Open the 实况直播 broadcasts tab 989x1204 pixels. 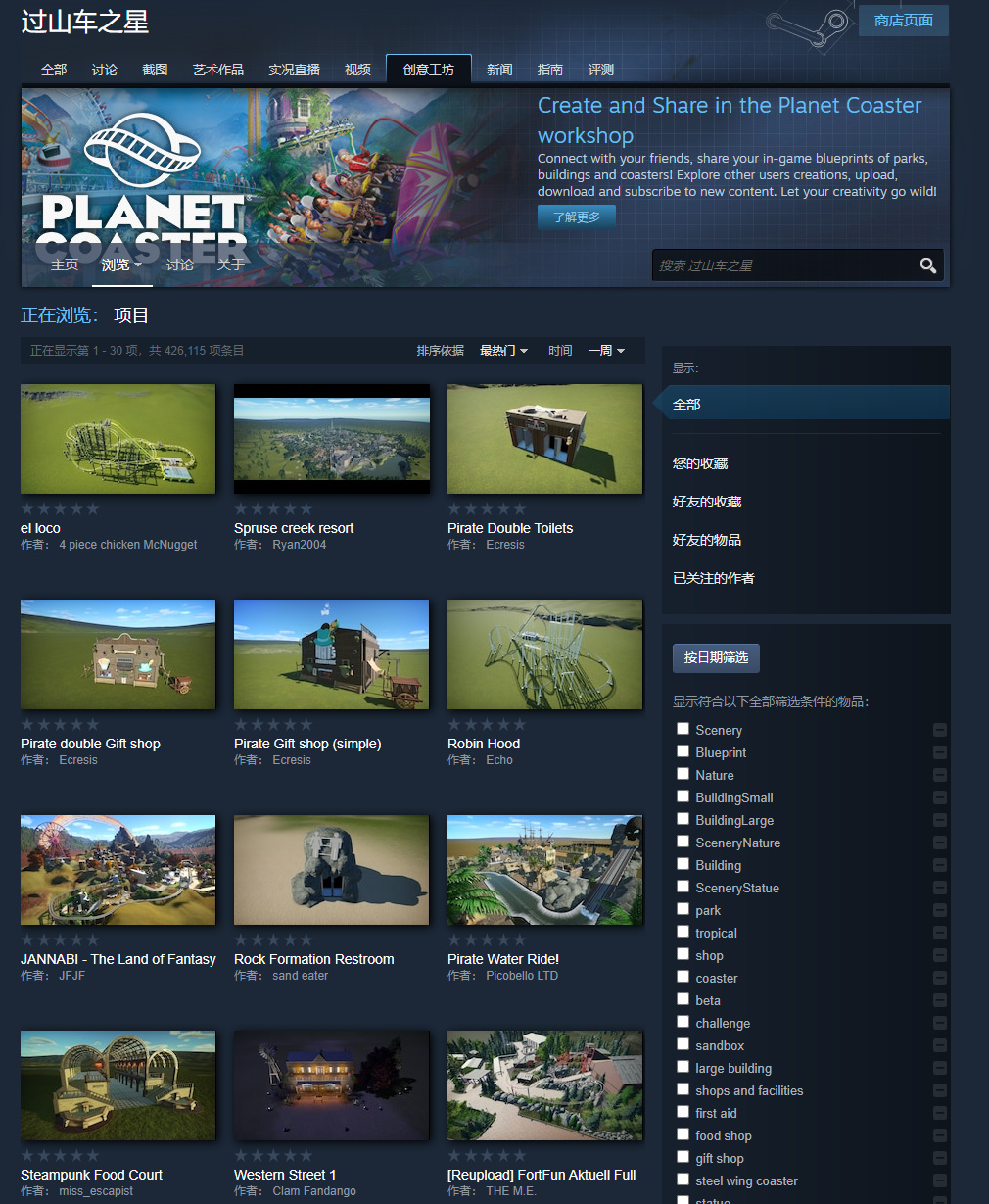coord(295,70)
